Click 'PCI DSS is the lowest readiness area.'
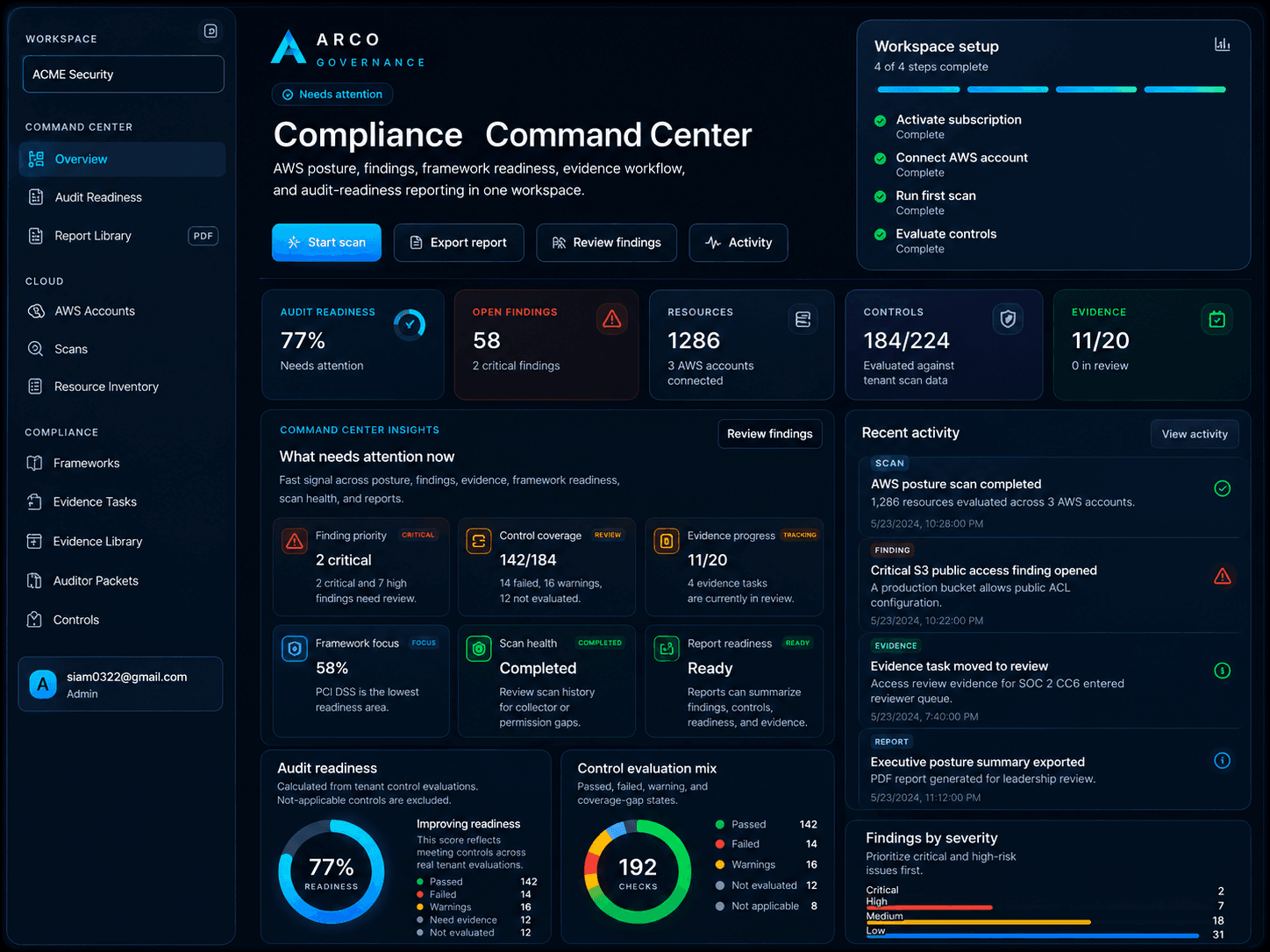This screenshot has height=952, width=1270. (x=367, y=700)
